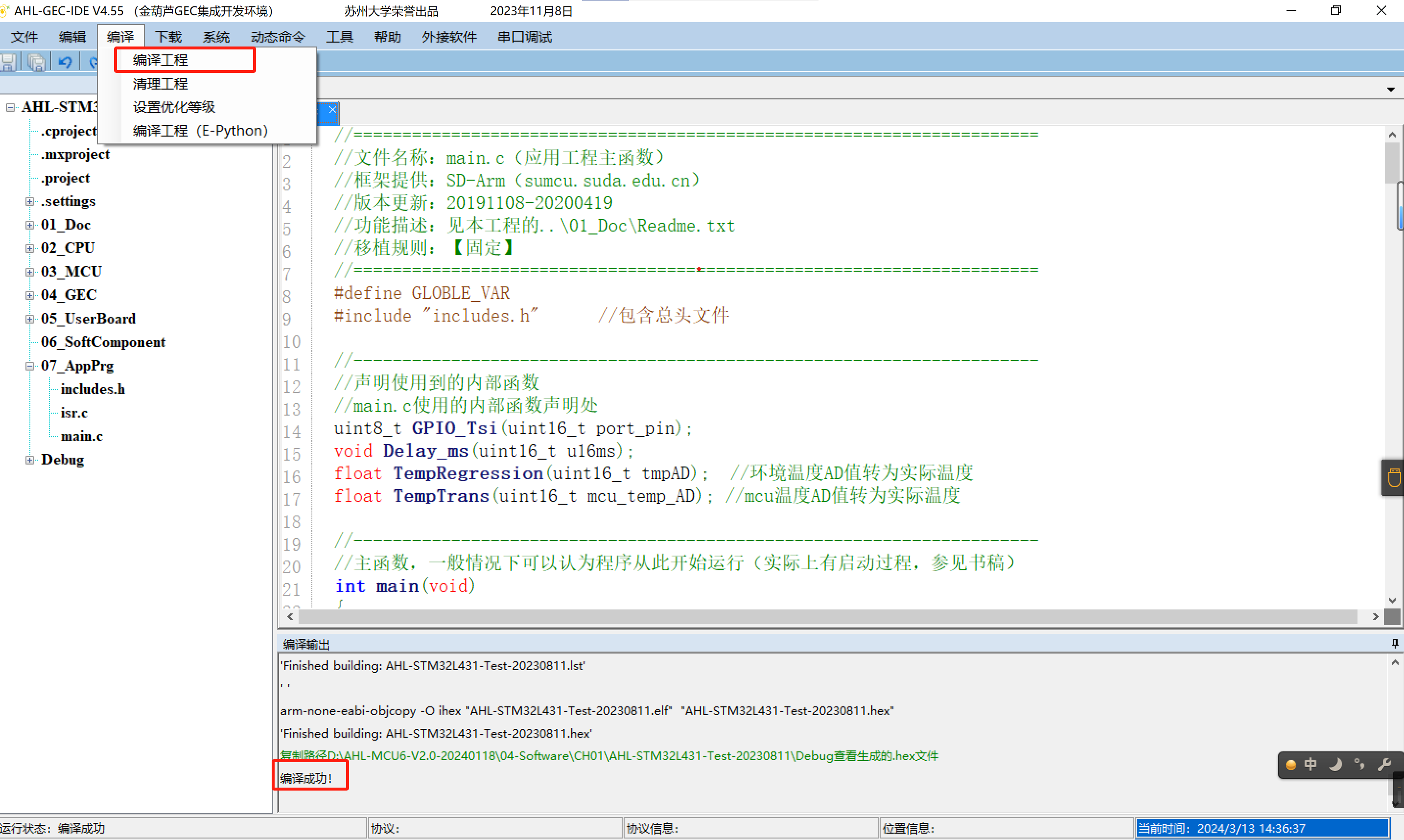
Task: Click the orange ball IME icon
Action: 1291,765
